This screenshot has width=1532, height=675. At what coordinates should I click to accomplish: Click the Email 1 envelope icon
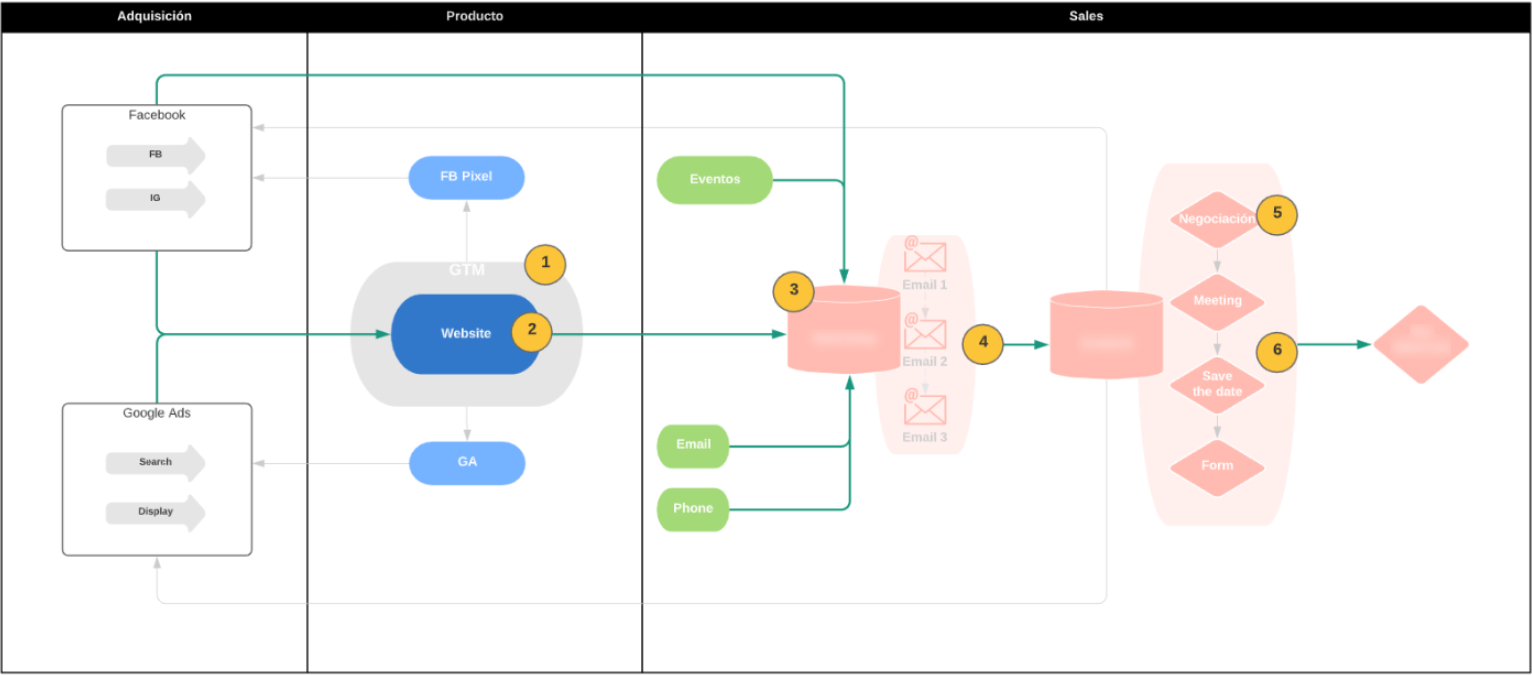[925, 257]
